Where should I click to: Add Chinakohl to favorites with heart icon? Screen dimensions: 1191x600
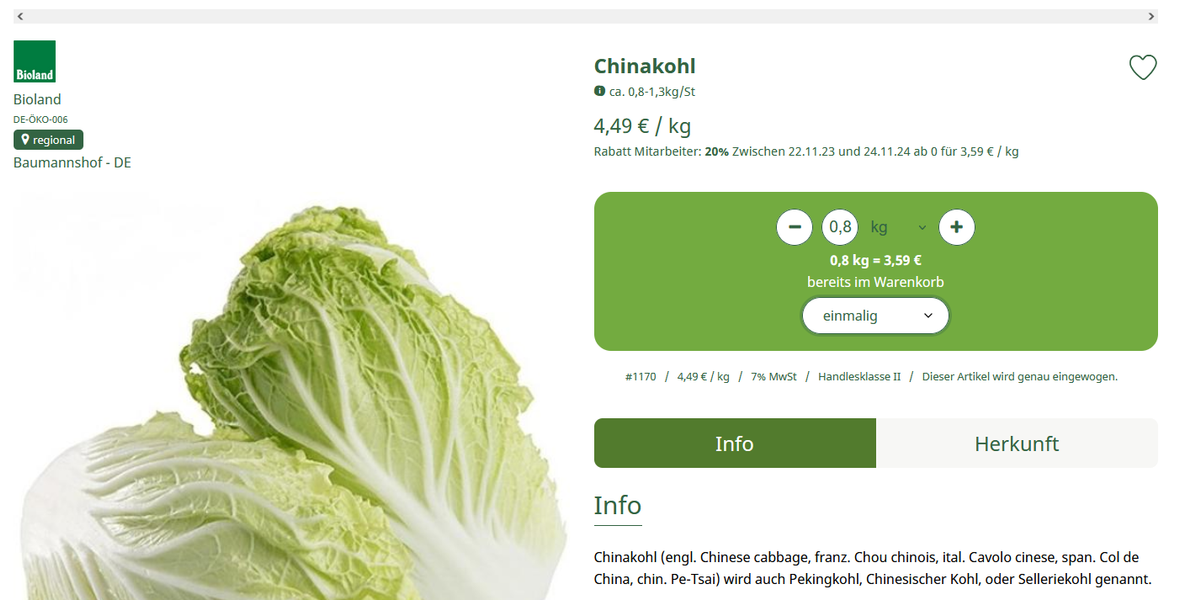(x=1142, y=68)
